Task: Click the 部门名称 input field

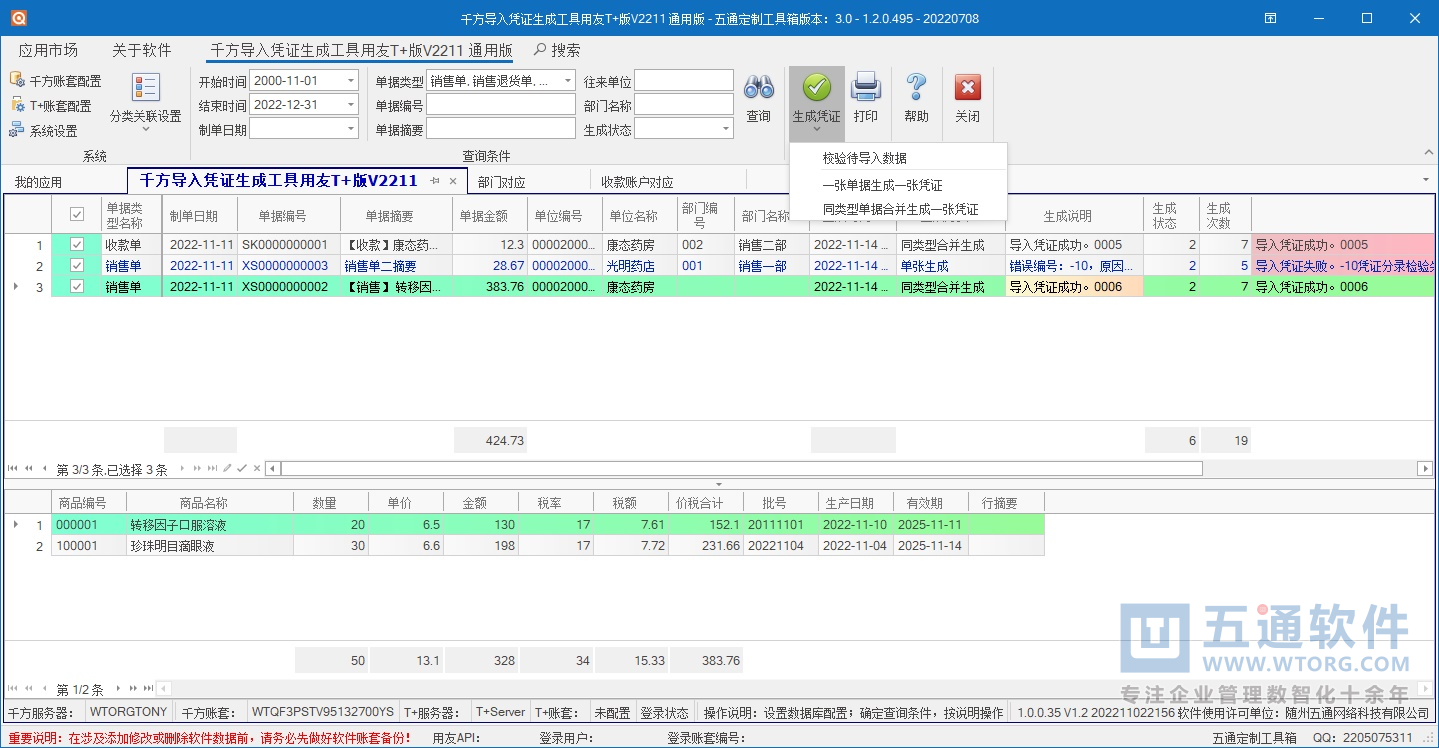Action: click(684, 105)
